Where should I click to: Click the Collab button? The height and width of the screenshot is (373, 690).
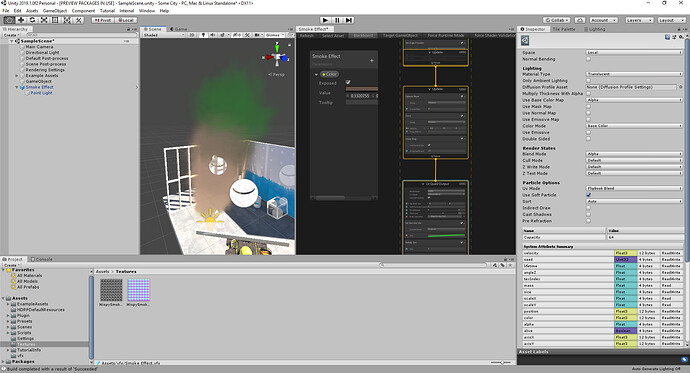[557, 20]
